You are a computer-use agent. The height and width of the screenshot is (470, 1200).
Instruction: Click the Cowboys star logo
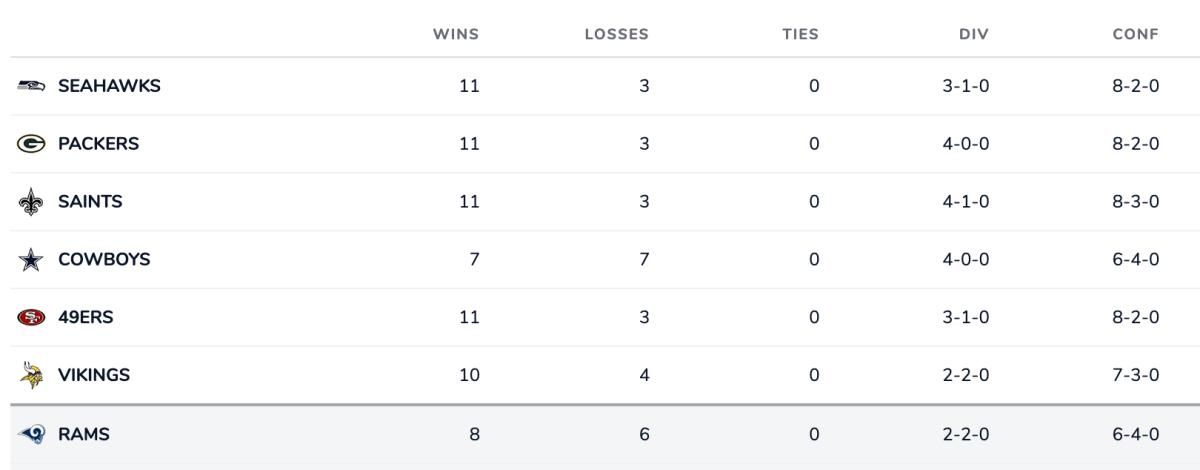point(31,260)
